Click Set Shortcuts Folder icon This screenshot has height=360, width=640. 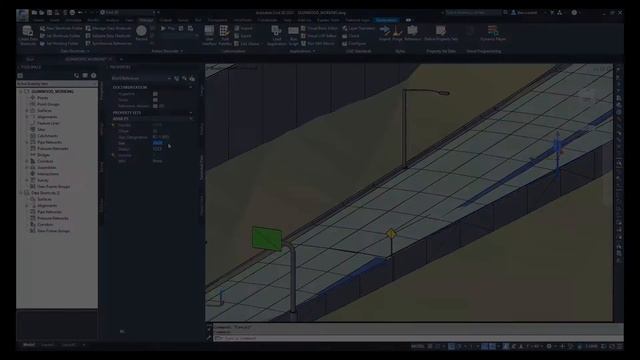[x=42, y=36]
